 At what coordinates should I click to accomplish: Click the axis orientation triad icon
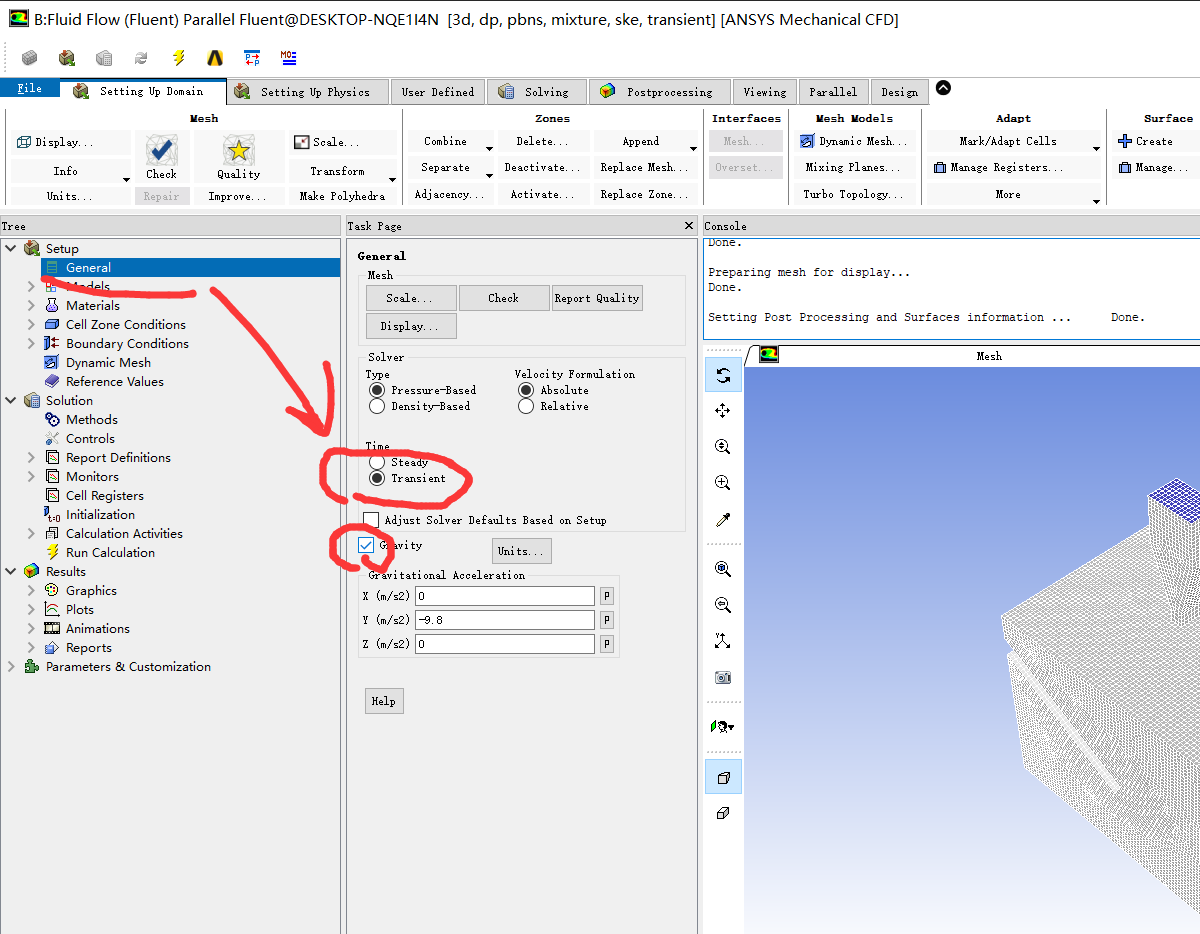[723, 641]
